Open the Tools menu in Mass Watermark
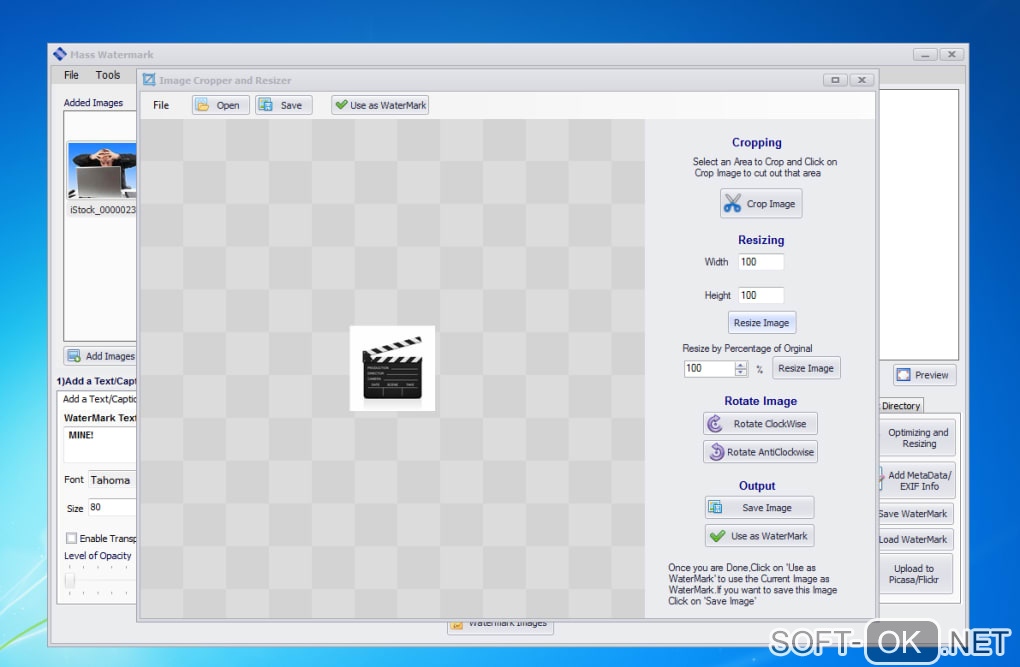Image resolution: width=1020 pixels, height=667 pixels. pos(108,75)
